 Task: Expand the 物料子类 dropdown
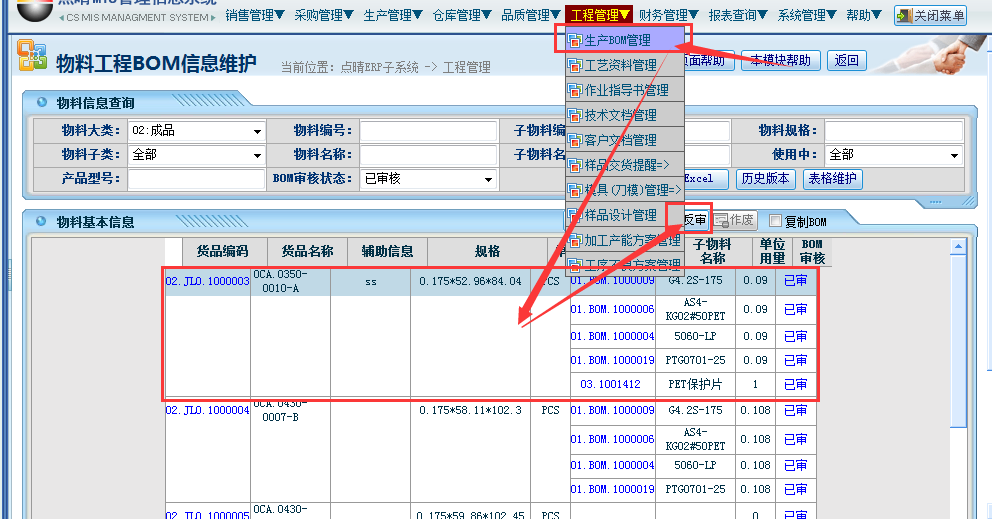(x=257, y=156)
